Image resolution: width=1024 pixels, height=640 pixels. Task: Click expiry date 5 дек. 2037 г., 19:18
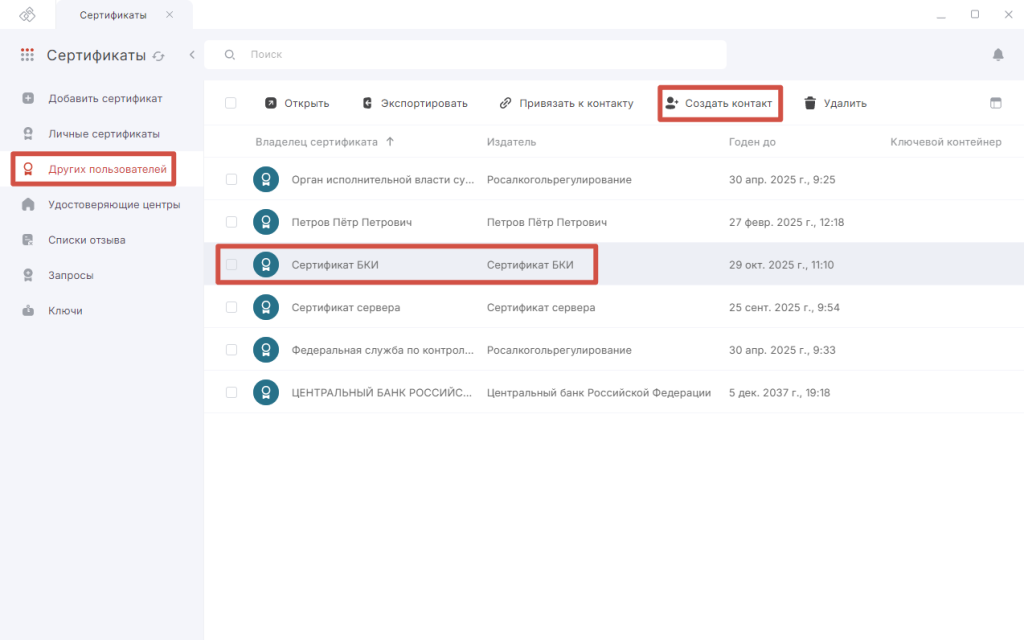coord(779,392)
